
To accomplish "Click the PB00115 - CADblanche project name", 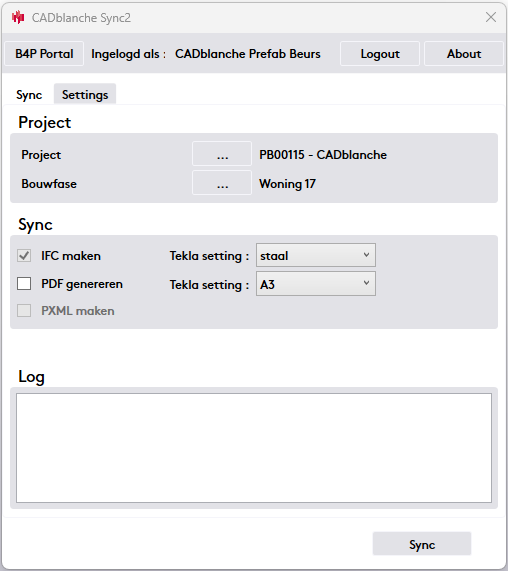I will (323, 155).
